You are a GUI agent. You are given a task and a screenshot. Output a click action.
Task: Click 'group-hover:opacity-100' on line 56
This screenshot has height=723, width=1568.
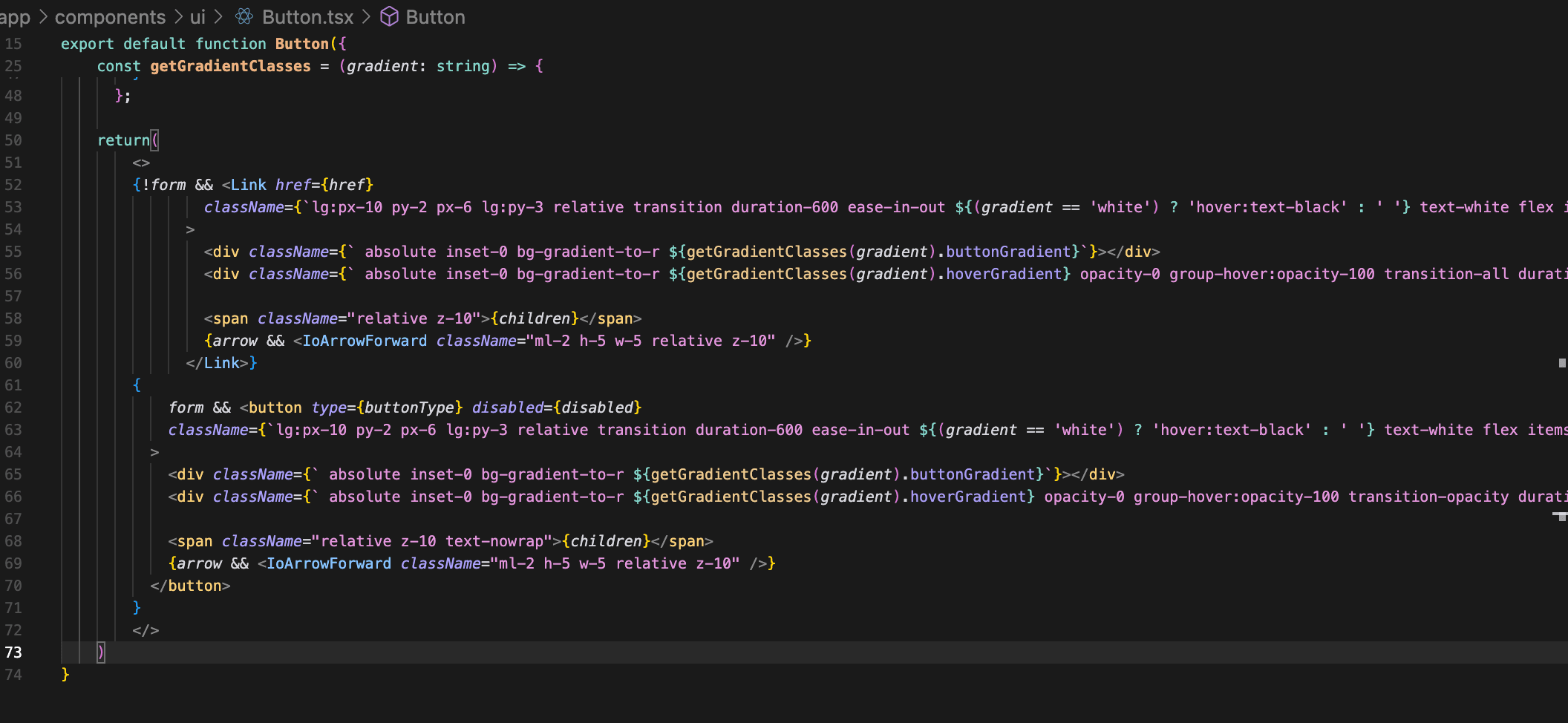click(x=1273, y=274)
